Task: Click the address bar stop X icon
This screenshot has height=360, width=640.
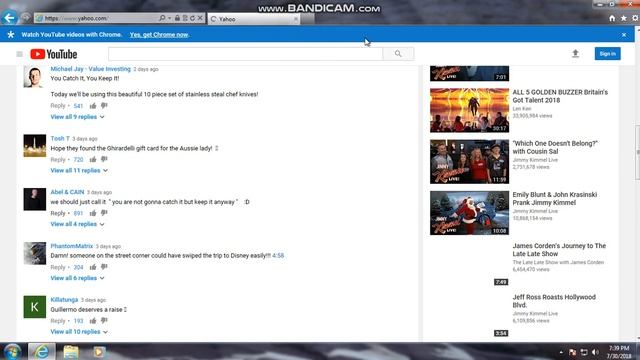Action: pyautogui.click(x=200, y=18)
